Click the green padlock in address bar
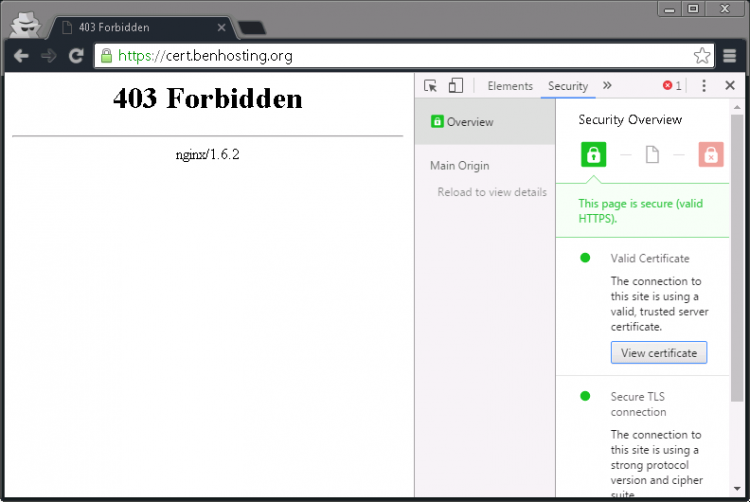The width and height of the screenshot is (750, 502). pos(107,56)
